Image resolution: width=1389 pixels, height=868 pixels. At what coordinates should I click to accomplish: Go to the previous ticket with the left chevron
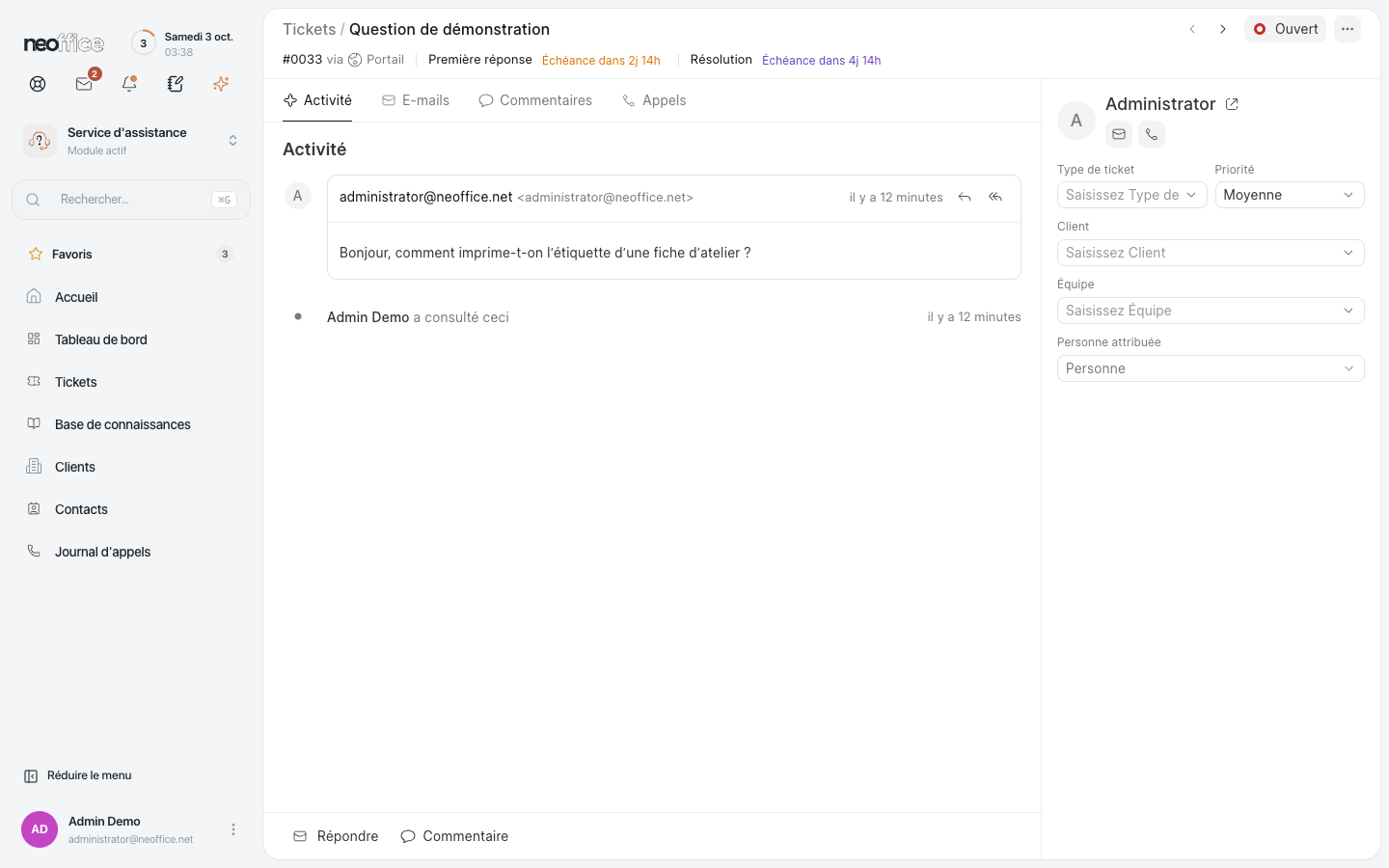coord(1192,29)
